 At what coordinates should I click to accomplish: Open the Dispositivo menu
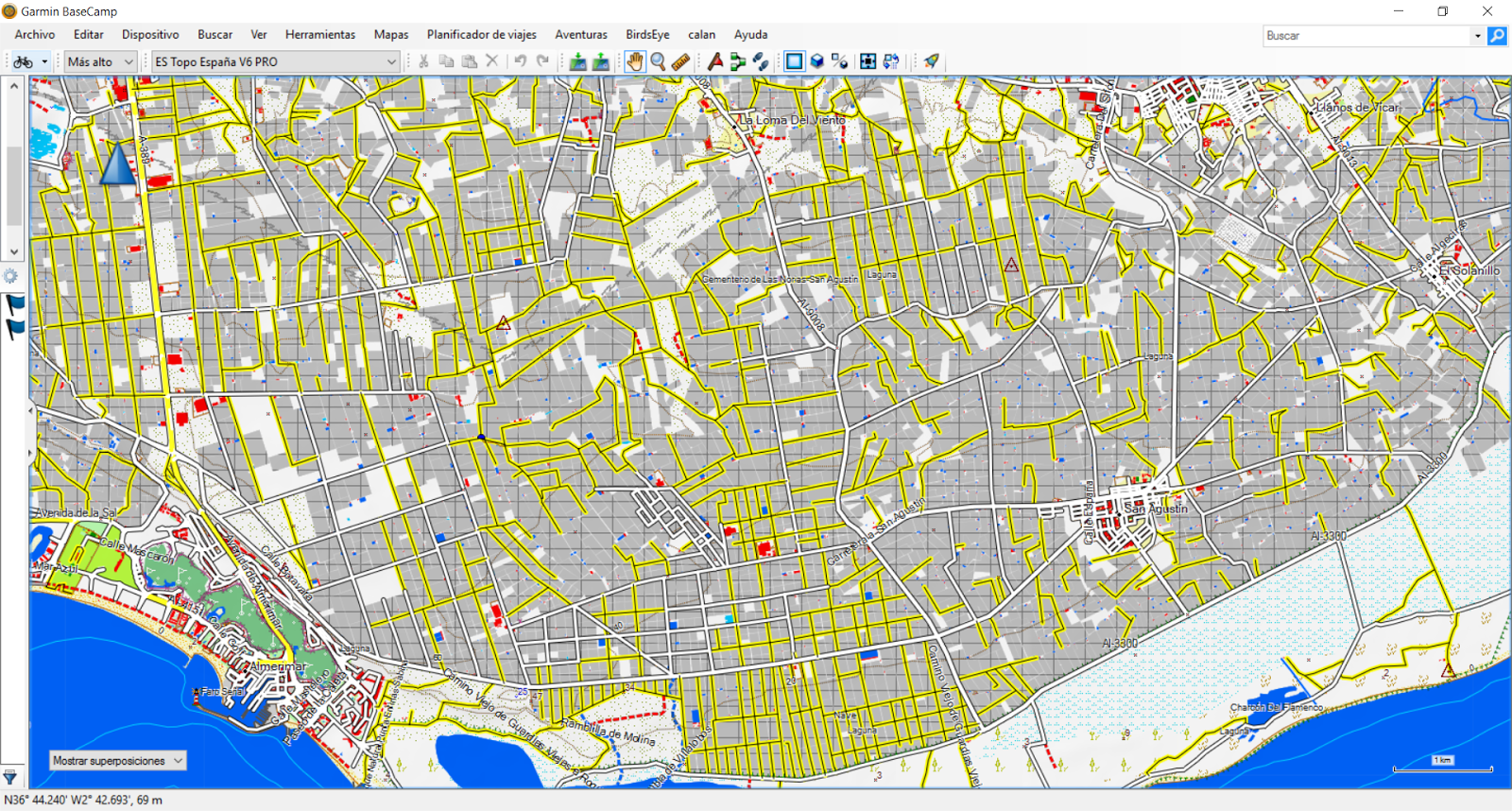point(150,35)
